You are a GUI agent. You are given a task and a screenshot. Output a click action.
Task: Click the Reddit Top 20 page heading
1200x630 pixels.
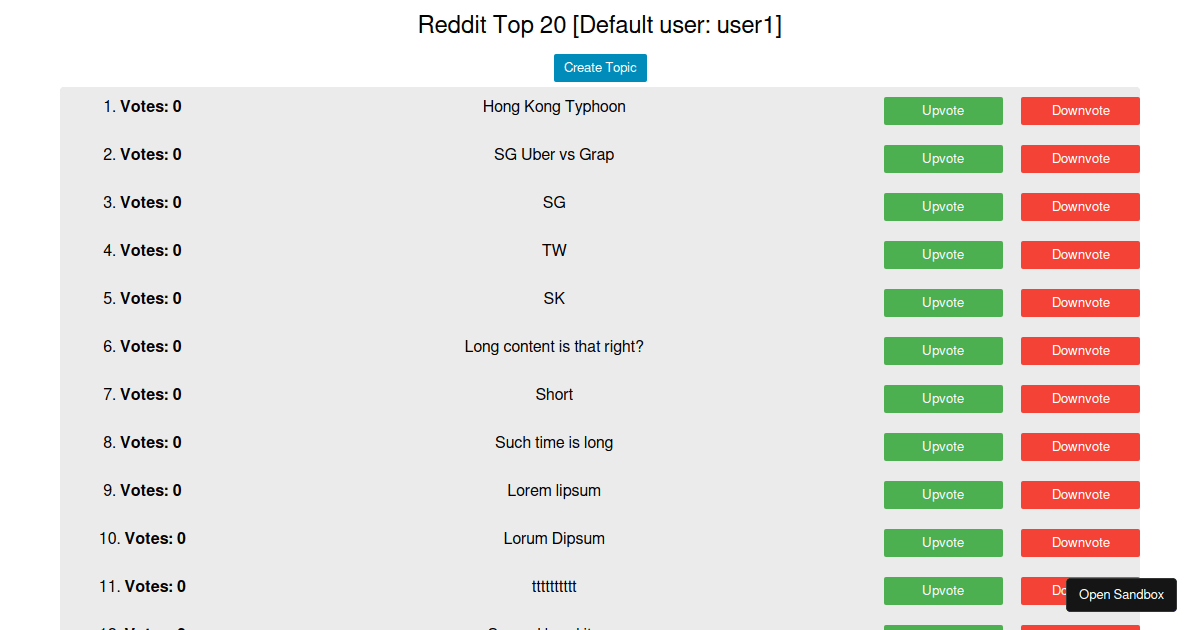[600, 25]
